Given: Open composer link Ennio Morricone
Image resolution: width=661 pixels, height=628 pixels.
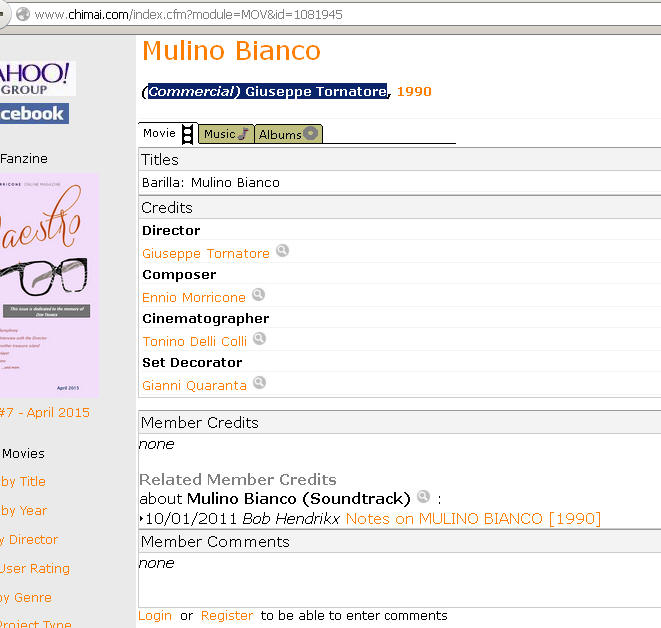Looking at the screenshot, I should pos(194,298).
